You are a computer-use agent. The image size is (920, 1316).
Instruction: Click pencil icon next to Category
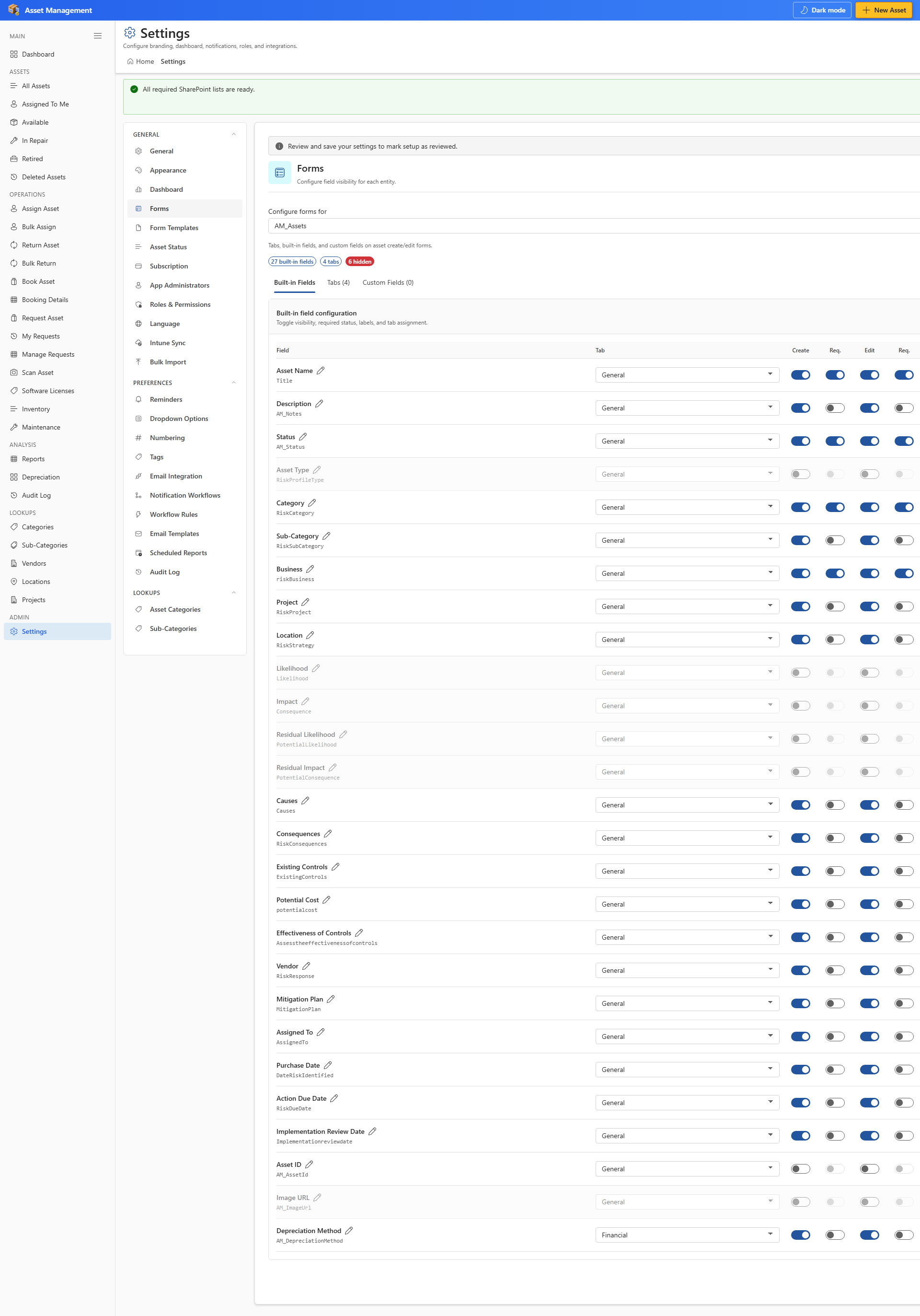pos(312,503)
